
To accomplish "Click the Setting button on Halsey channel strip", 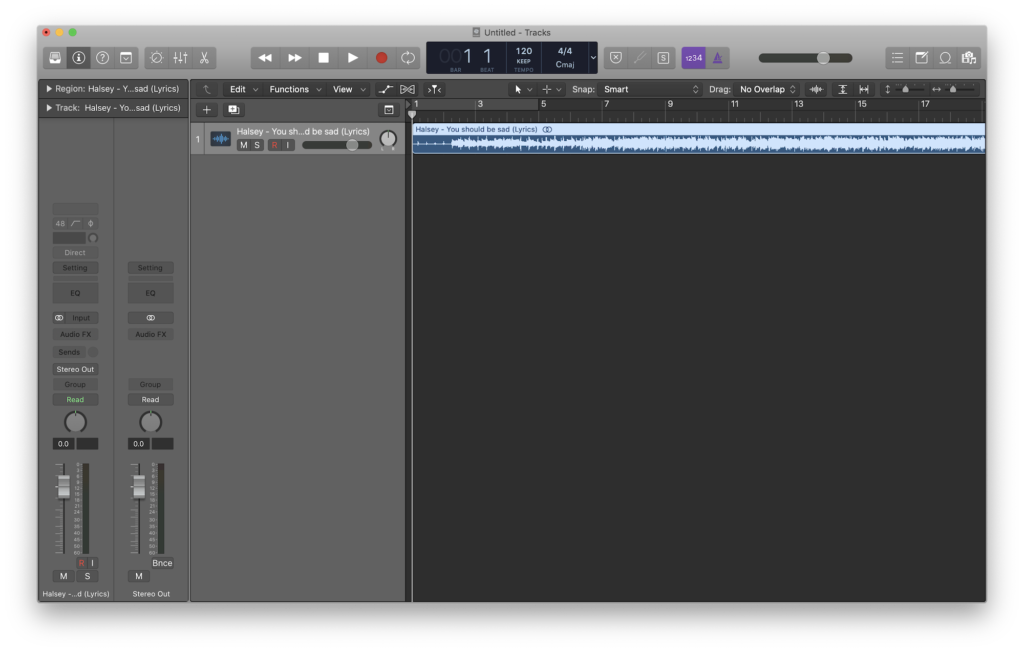I will click(x=75, y=268).
